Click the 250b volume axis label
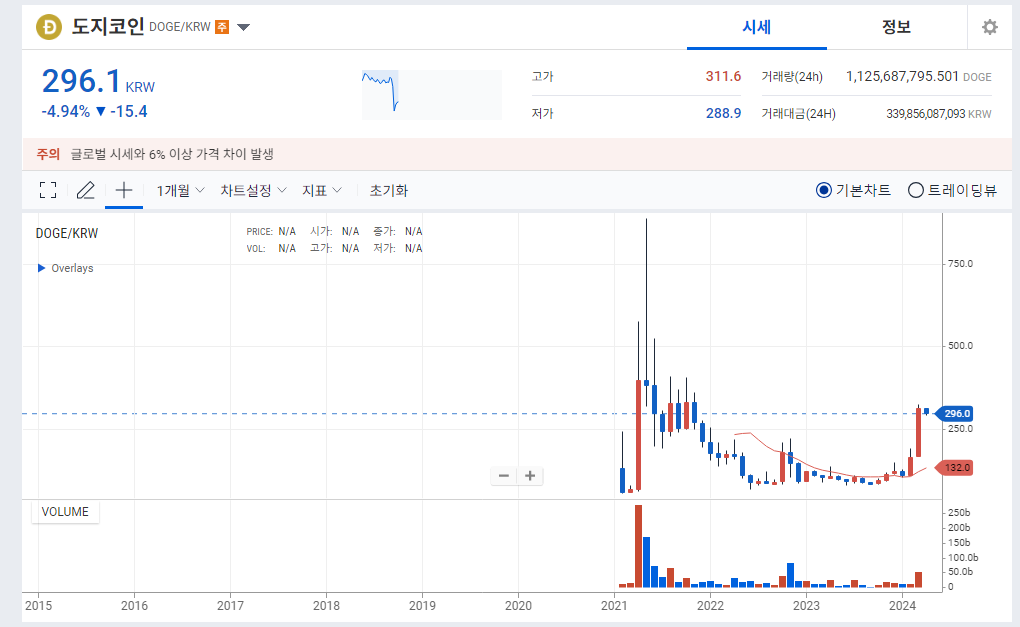The height and width of the screenshot is (627, 1020). [959, 513]
